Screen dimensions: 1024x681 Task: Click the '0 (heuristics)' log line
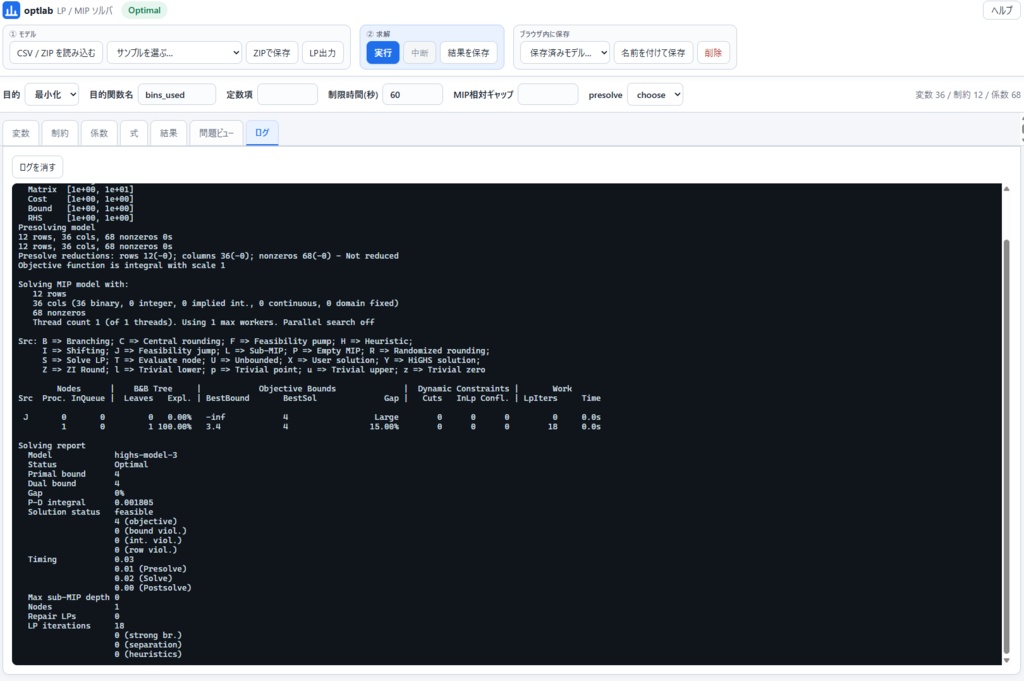point(148,654)
